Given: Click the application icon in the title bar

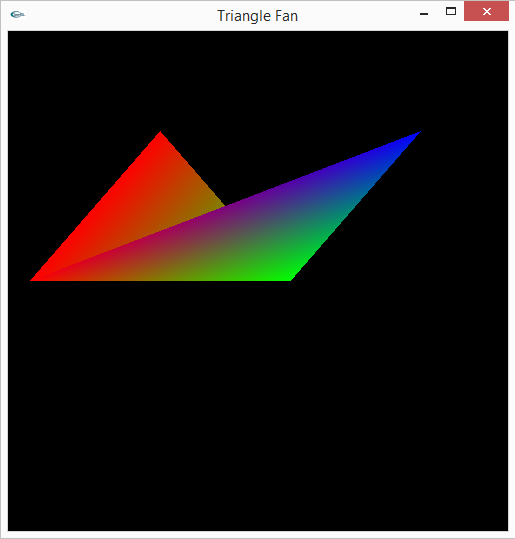Looking at the screenshot, I should tap(18, 14).
